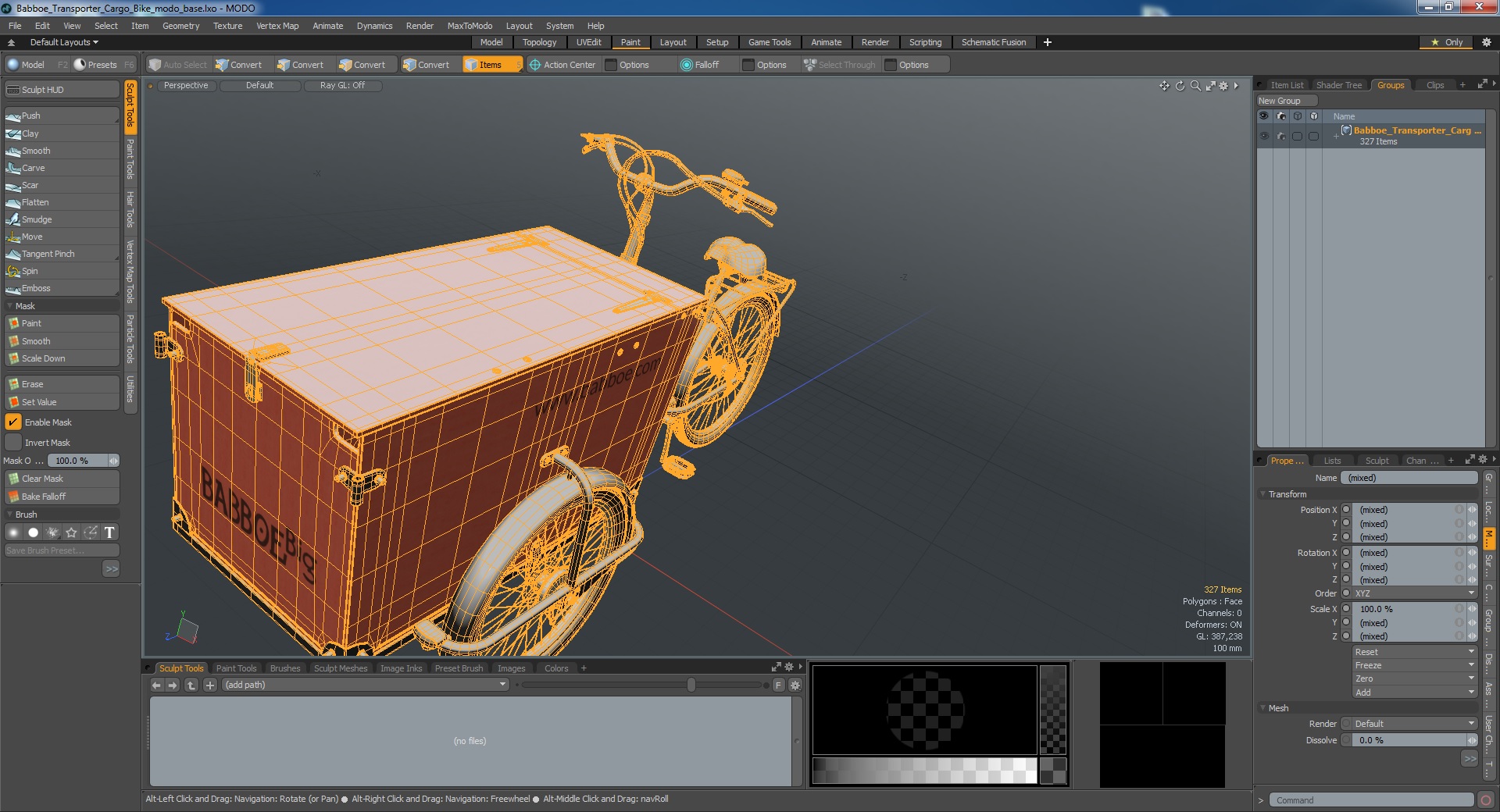Click the Clear Mask button

coord(62,479)
